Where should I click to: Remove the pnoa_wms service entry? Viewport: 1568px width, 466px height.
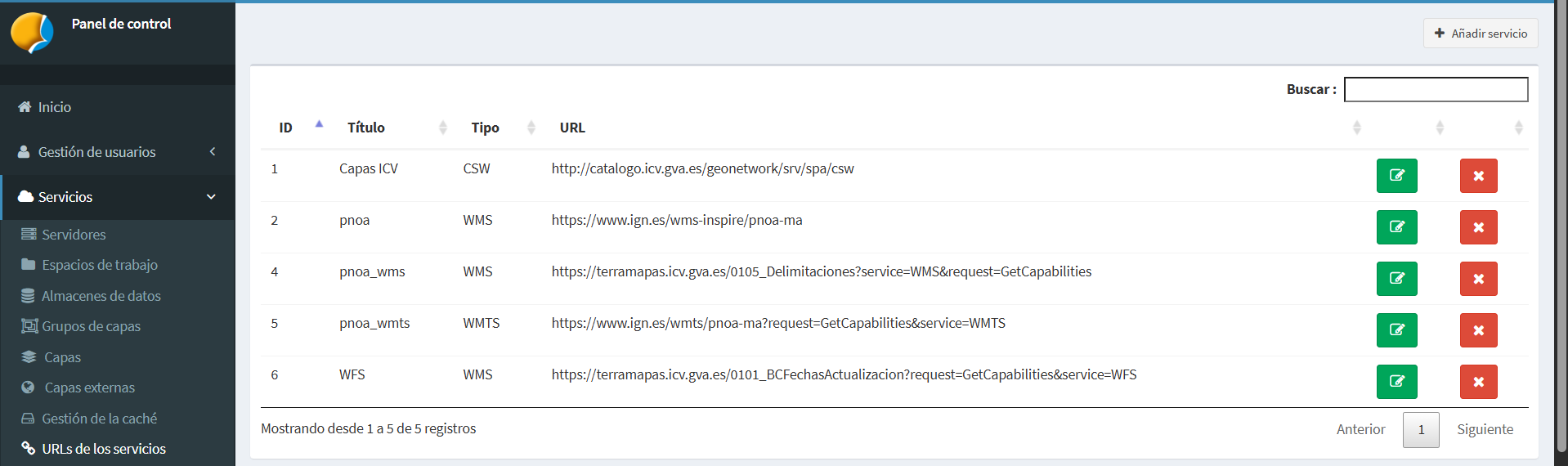pyautogui.click(x=1478, y=279)
